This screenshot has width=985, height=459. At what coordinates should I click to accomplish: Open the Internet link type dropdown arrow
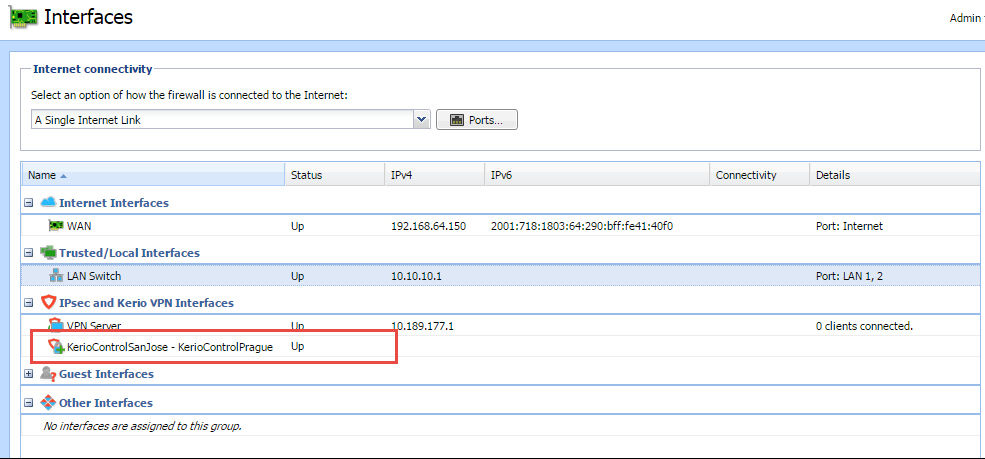point(422,119)
